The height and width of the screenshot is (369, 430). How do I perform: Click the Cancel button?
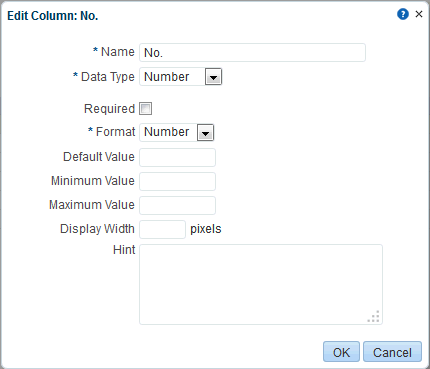pyautogui.click(x=392, y=352)
